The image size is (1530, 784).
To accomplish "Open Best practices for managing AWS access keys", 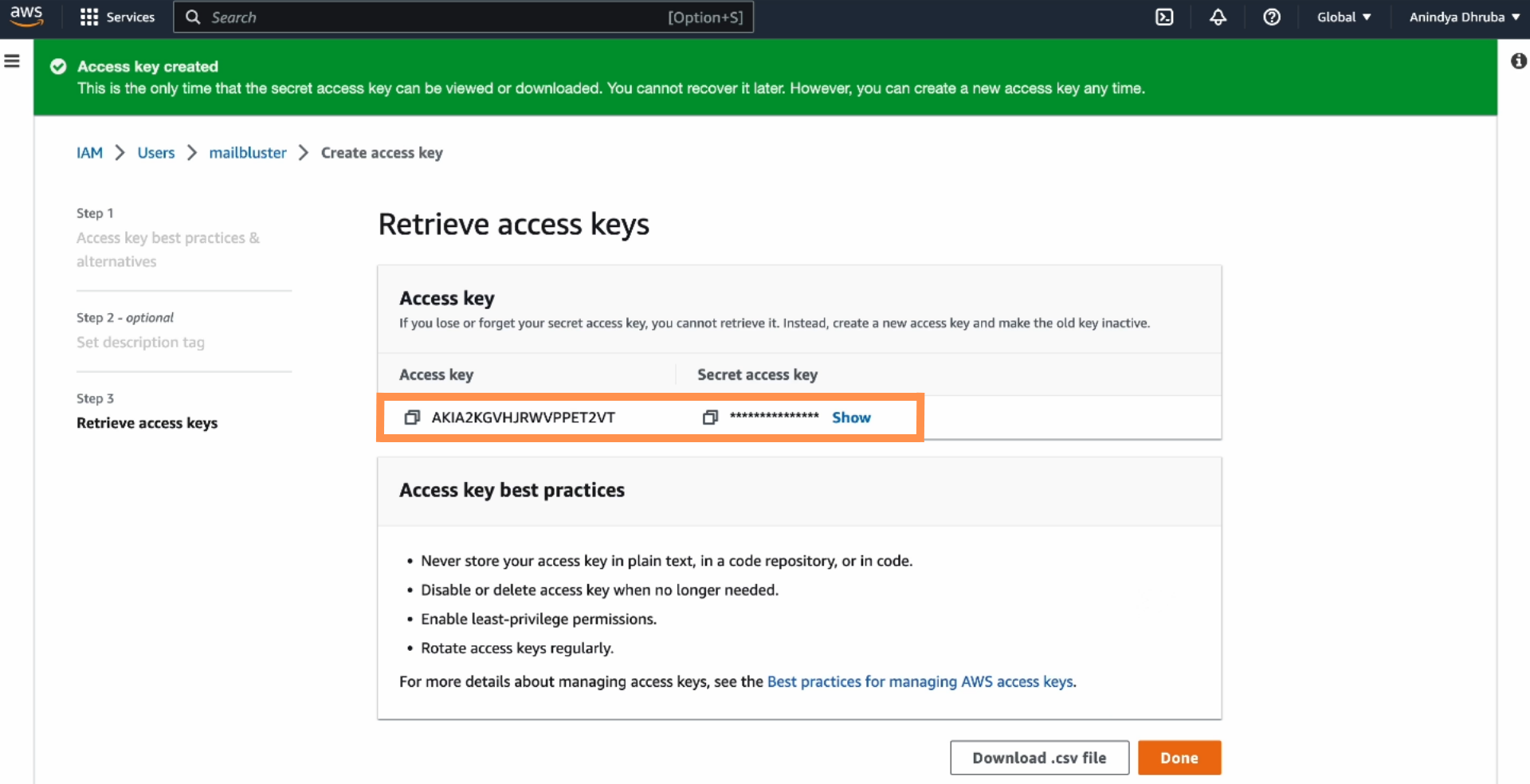I will tap(920, 682).
